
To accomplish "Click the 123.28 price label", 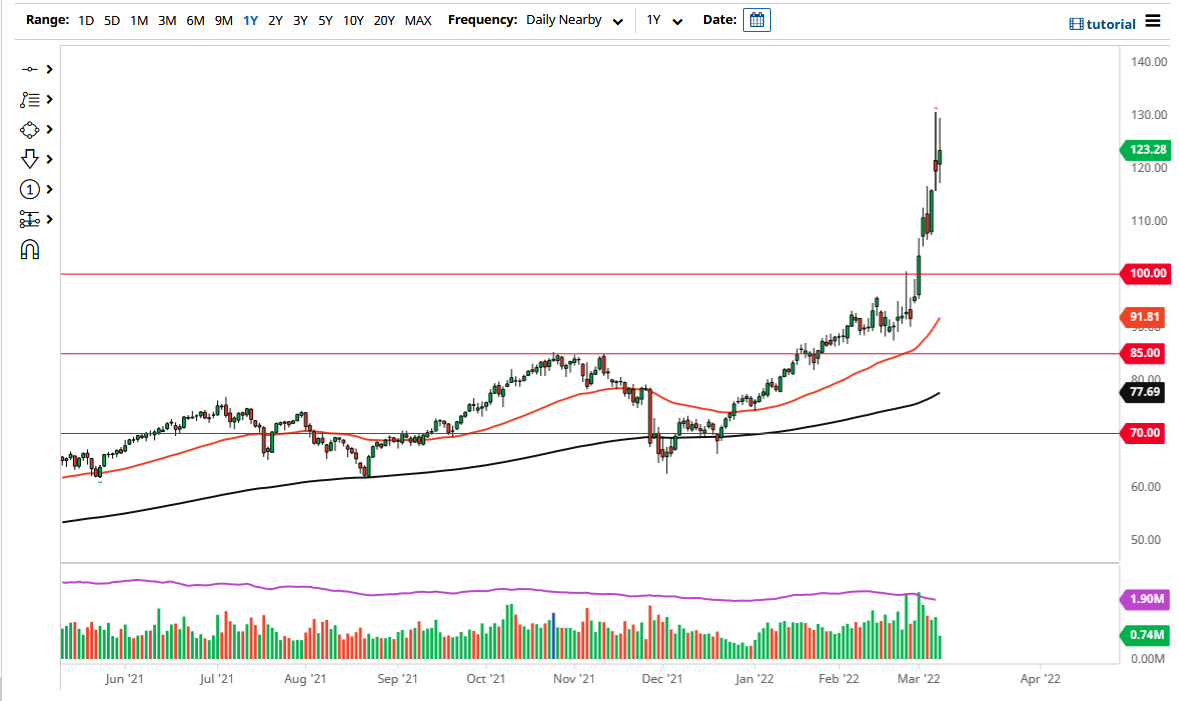I will click(x=1144, y=149).
